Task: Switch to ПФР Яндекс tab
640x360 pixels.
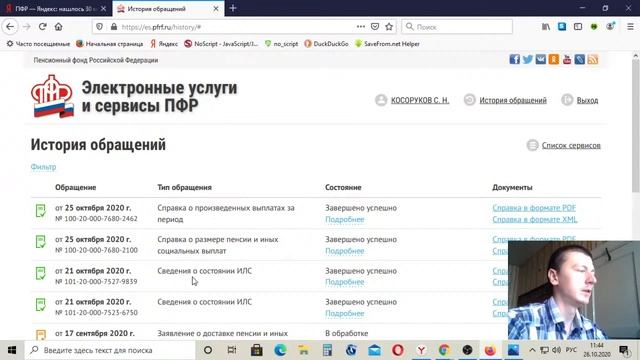Action: [x=55, y=9]
